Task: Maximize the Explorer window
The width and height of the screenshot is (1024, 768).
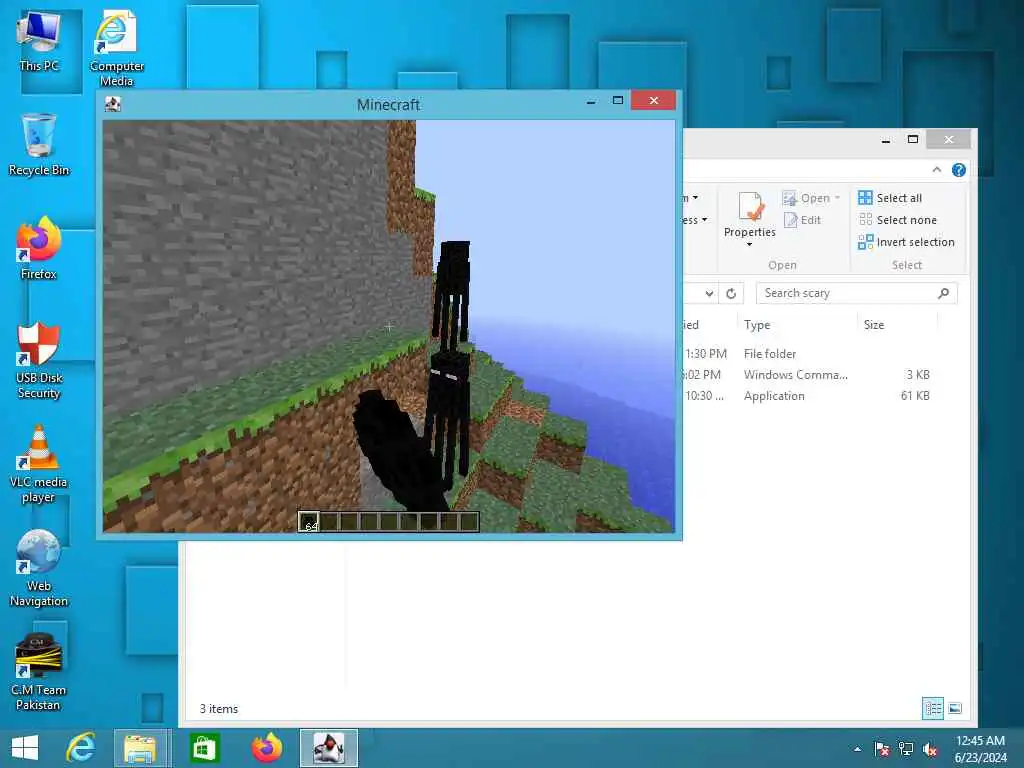Action: click(x=913, y=139)
